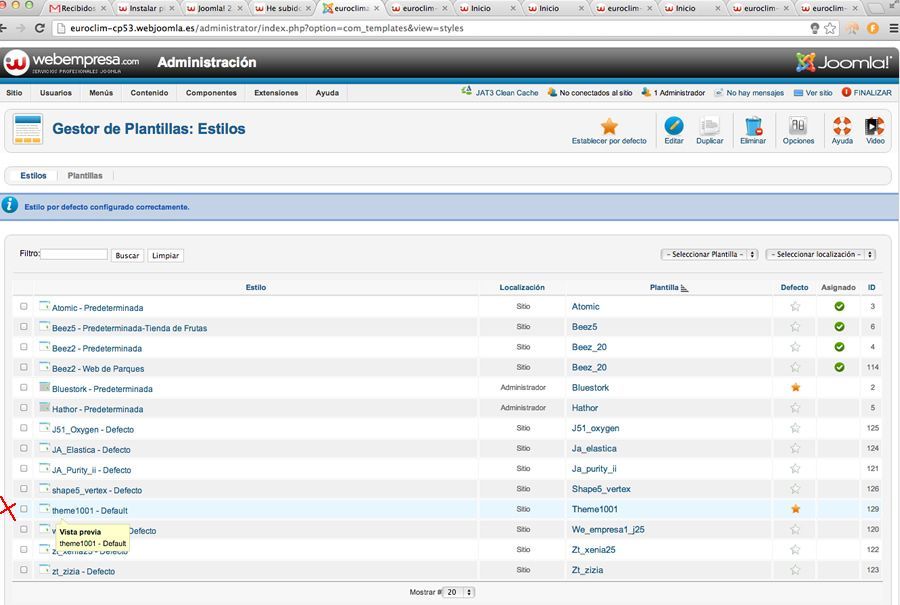Screen dimensions: 900x605
Task: Open the Ayuda menu in top bar
Action: tap(327, 93)
